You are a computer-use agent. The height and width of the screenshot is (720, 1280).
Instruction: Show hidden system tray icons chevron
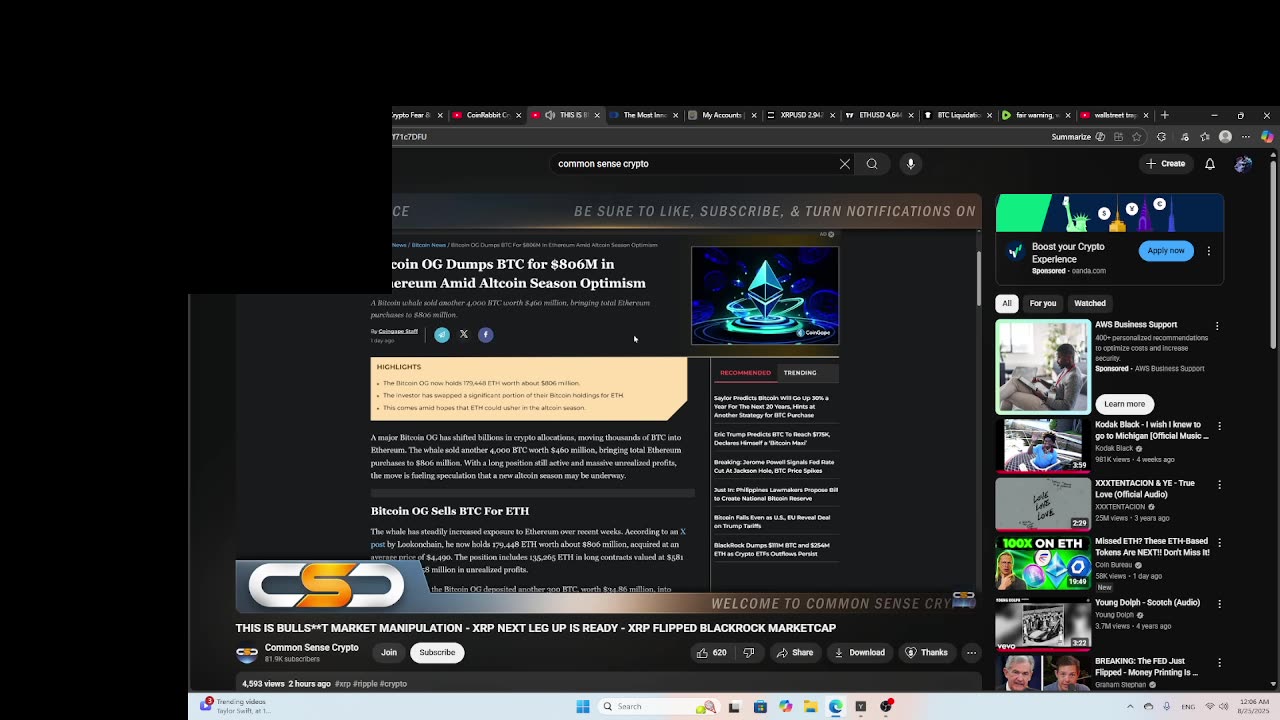(x=1130, y=706)
